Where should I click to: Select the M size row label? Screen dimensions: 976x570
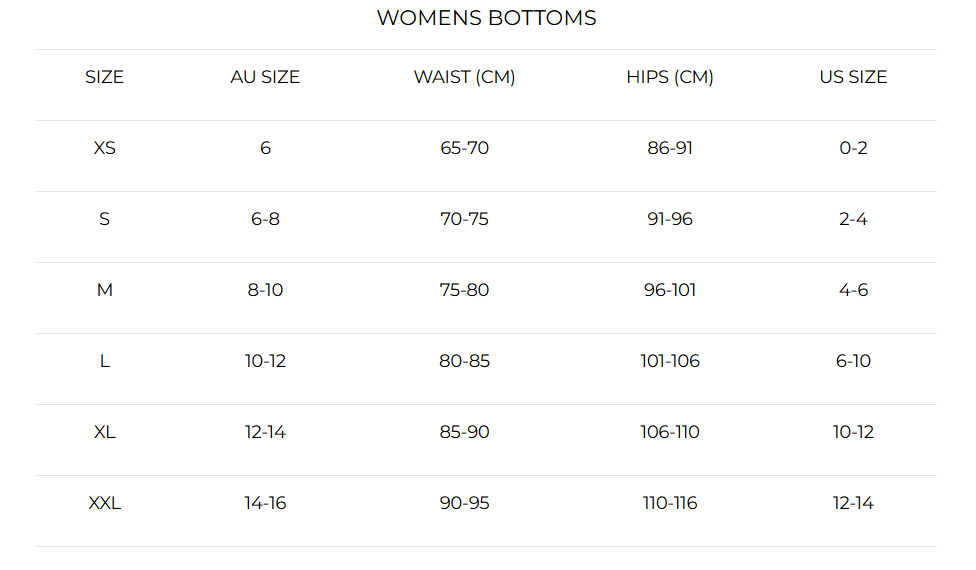(x=104, y=290)
